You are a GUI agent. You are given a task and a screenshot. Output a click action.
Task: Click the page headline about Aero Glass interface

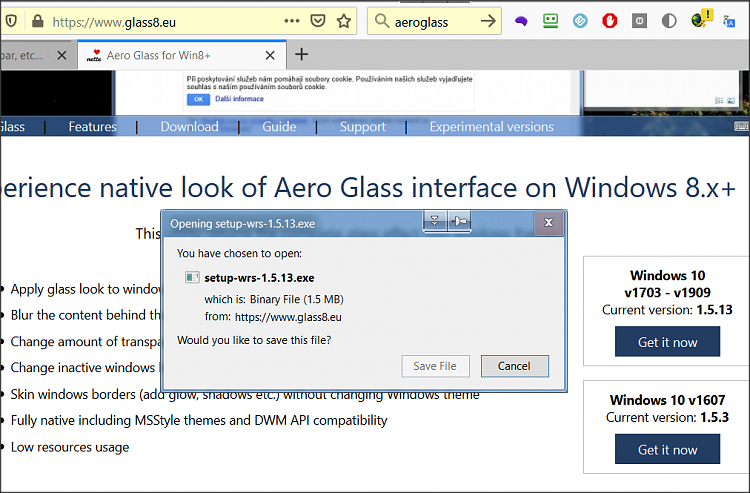tap(368, 187)
